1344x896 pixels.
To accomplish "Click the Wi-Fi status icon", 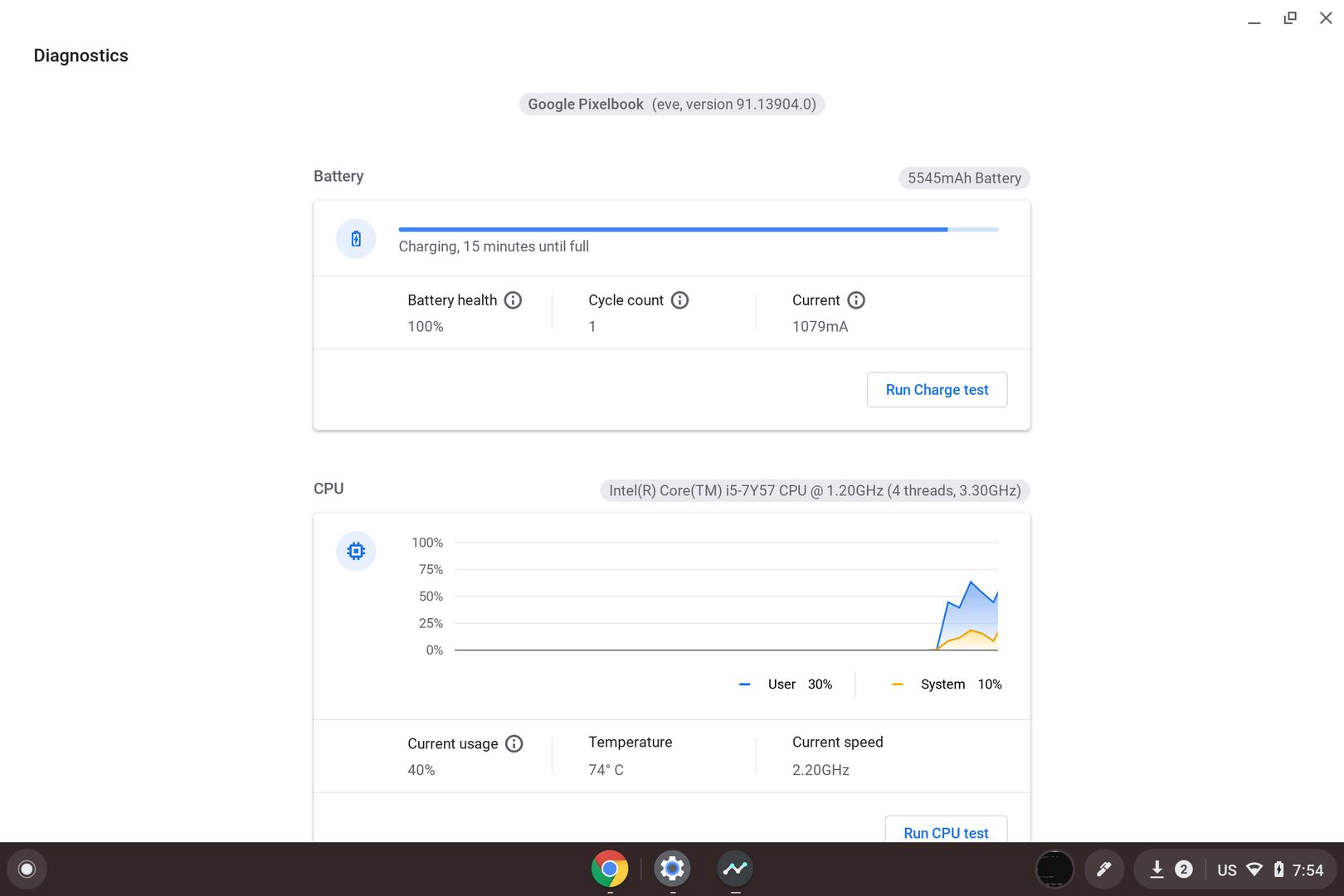I will (x=1254, y=869).
